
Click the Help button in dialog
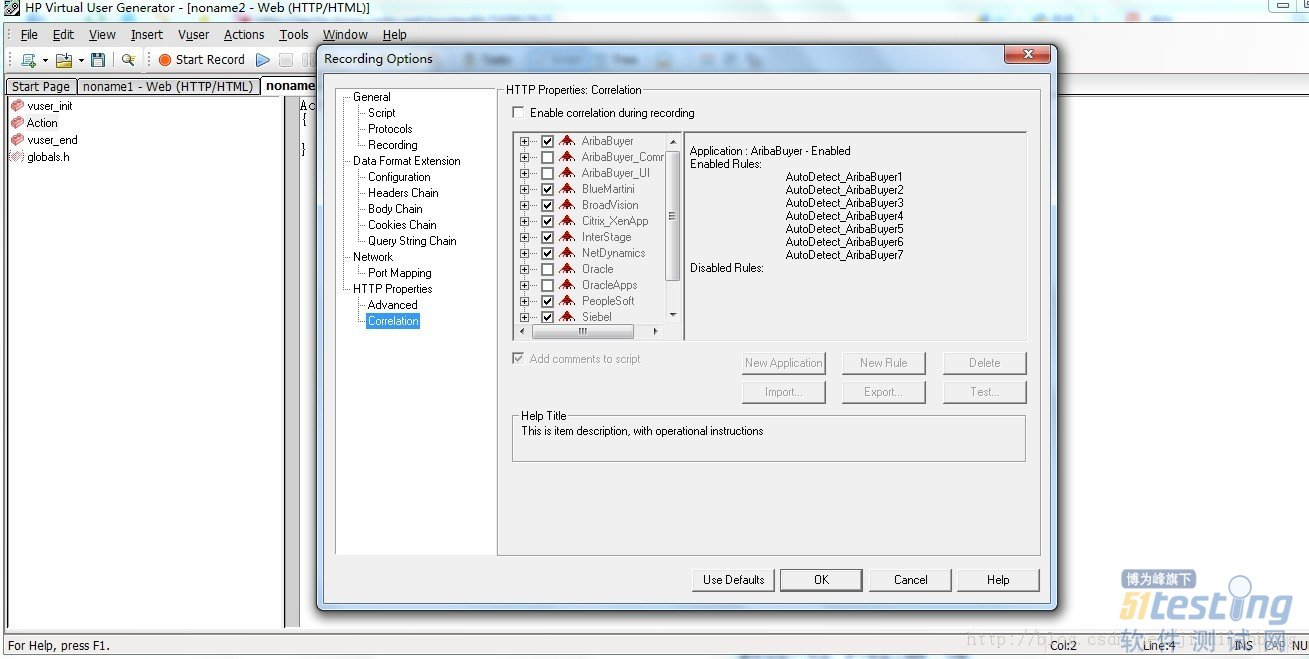[998, 580]
